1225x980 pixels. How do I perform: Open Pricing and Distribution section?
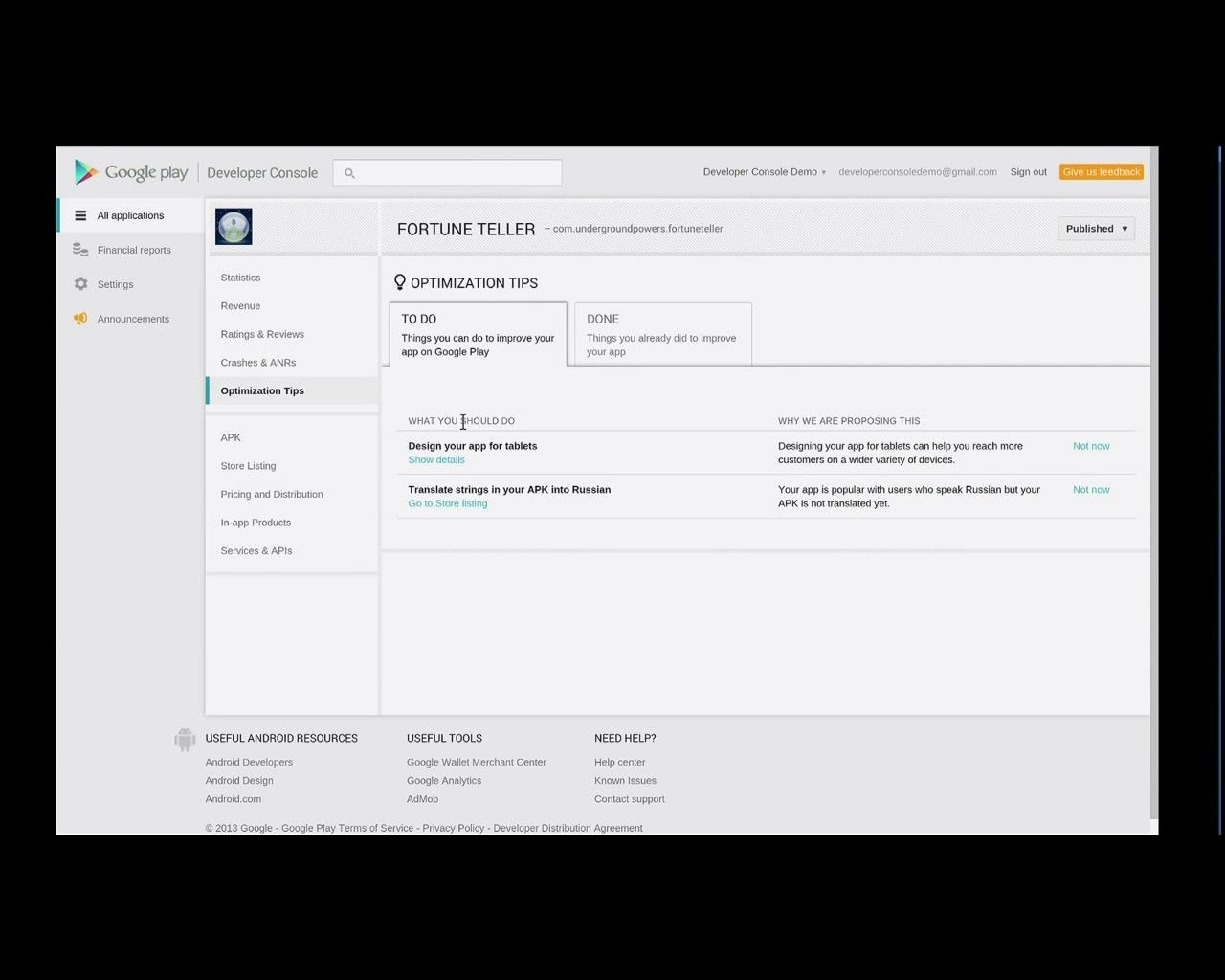point(272,494)
